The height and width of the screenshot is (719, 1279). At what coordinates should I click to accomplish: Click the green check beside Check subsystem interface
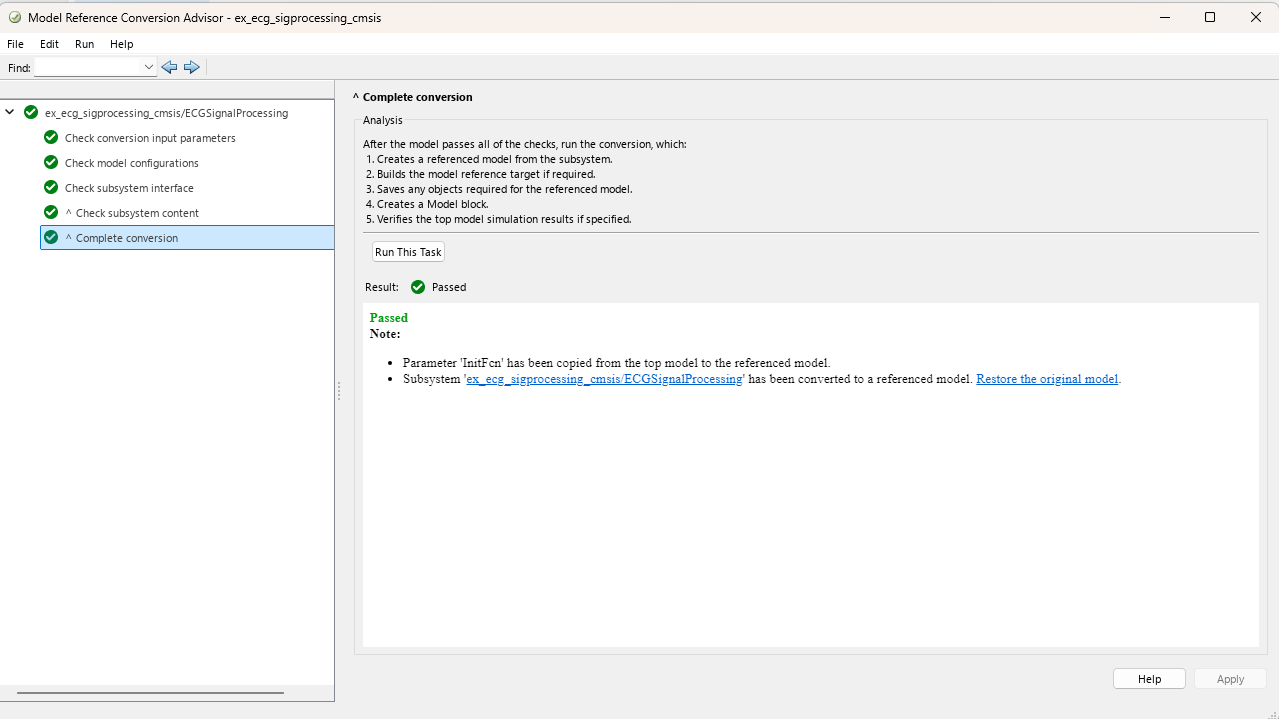(51, 188)
